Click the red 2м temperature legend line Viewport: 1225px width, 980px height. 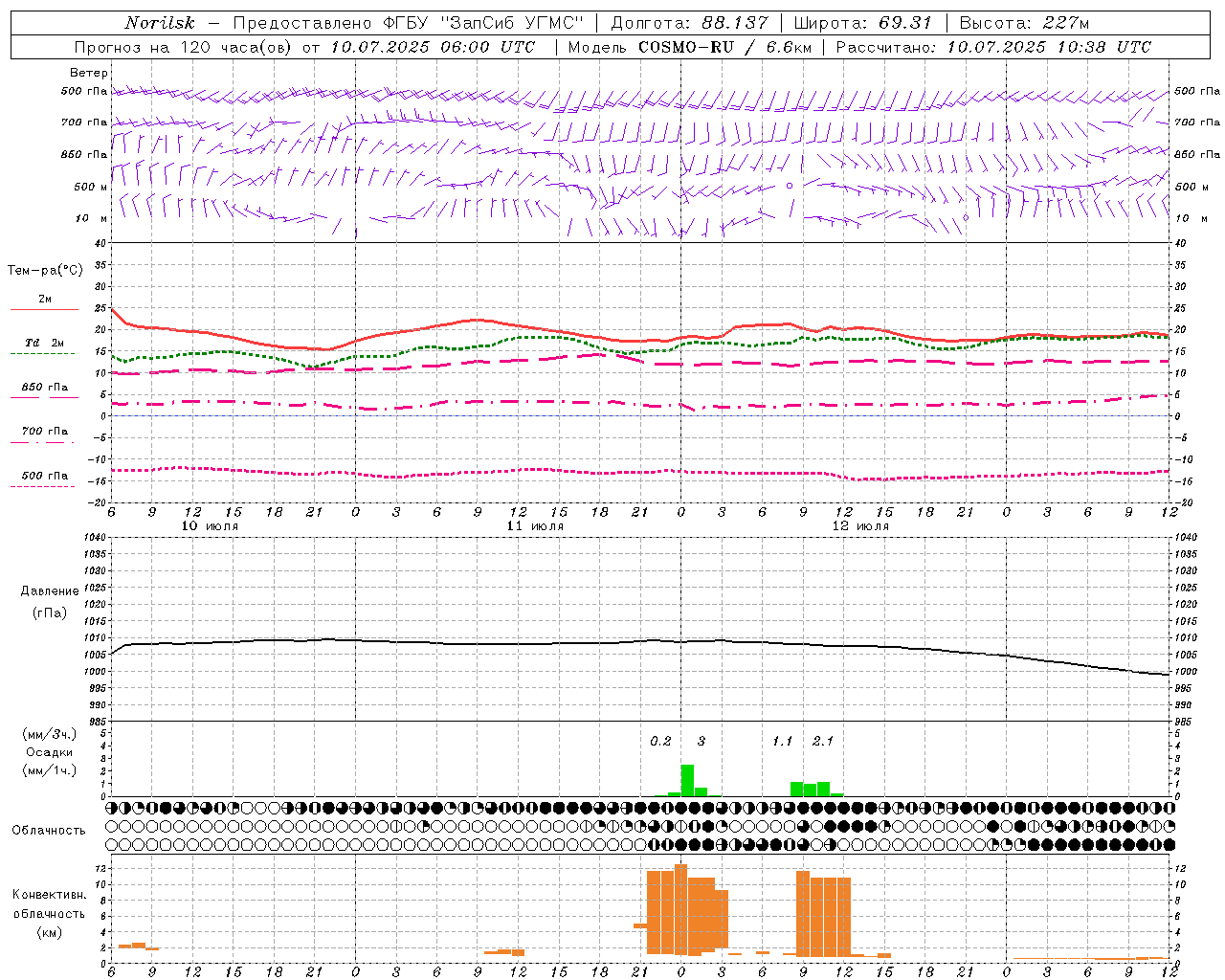pos(44,309)
